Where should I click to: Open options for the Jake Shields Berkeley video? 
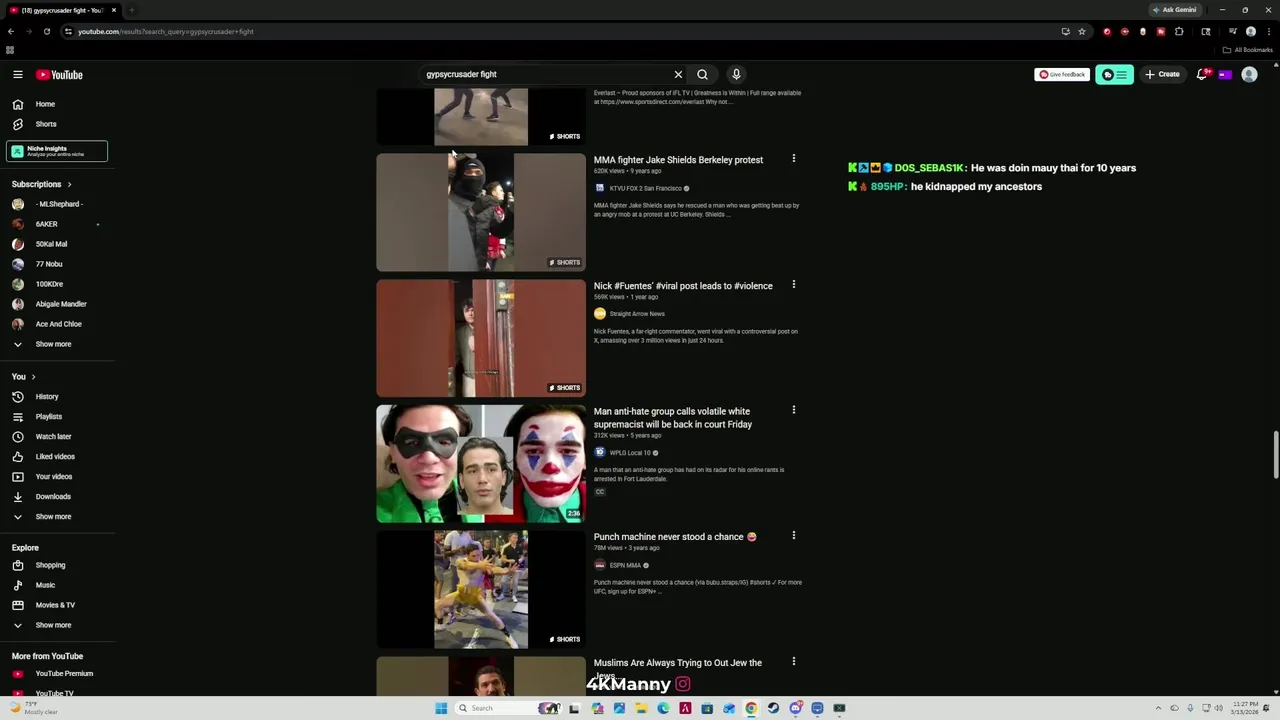pos(794,159)
